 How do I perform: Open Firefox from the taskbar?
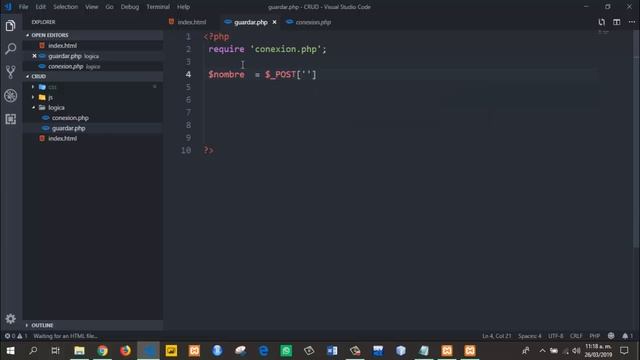[x=125, y=351]
